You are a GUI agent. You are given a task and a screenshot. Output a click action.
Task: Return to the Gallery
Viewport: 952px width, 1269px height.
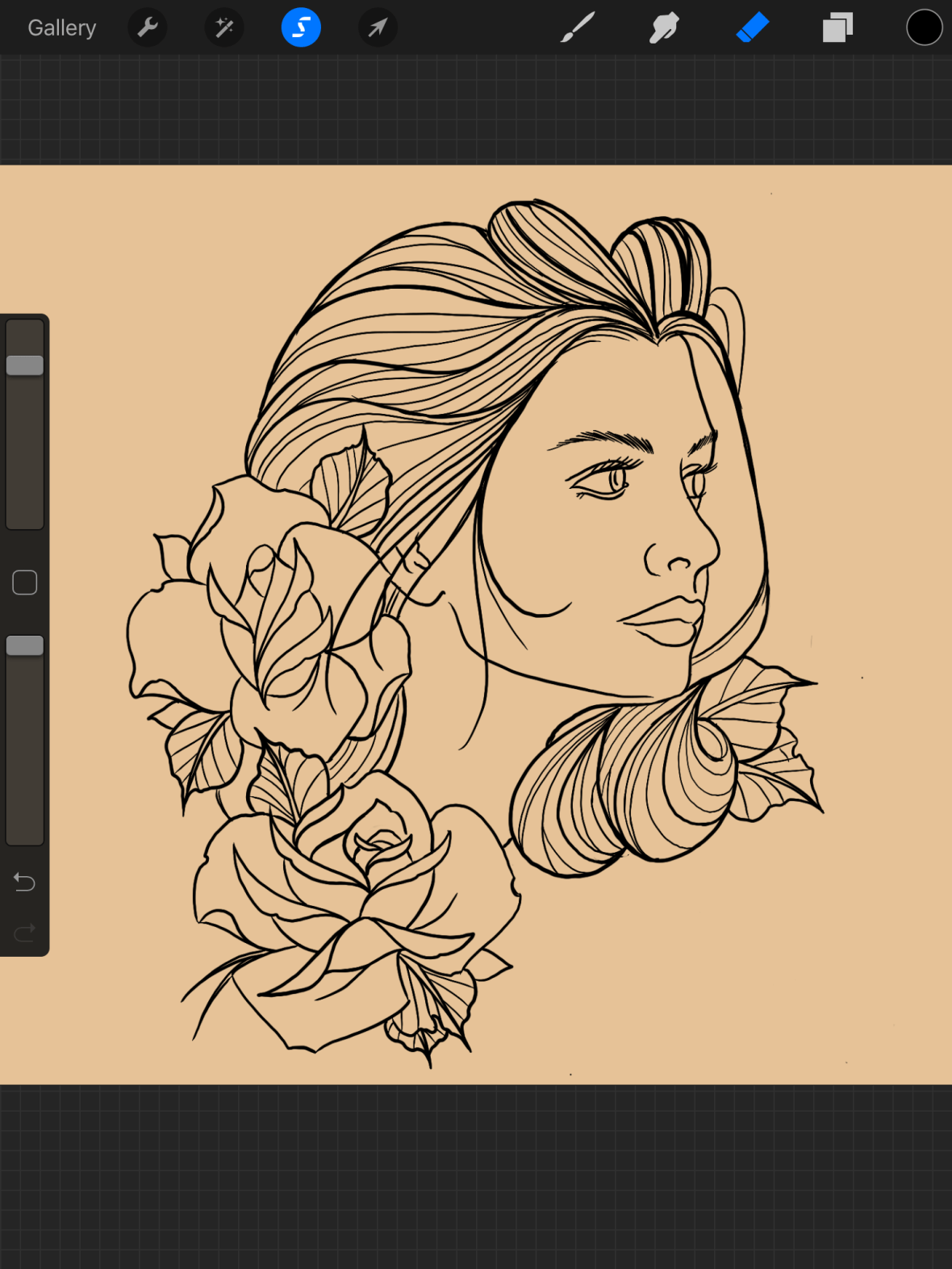tap(62, 28)
